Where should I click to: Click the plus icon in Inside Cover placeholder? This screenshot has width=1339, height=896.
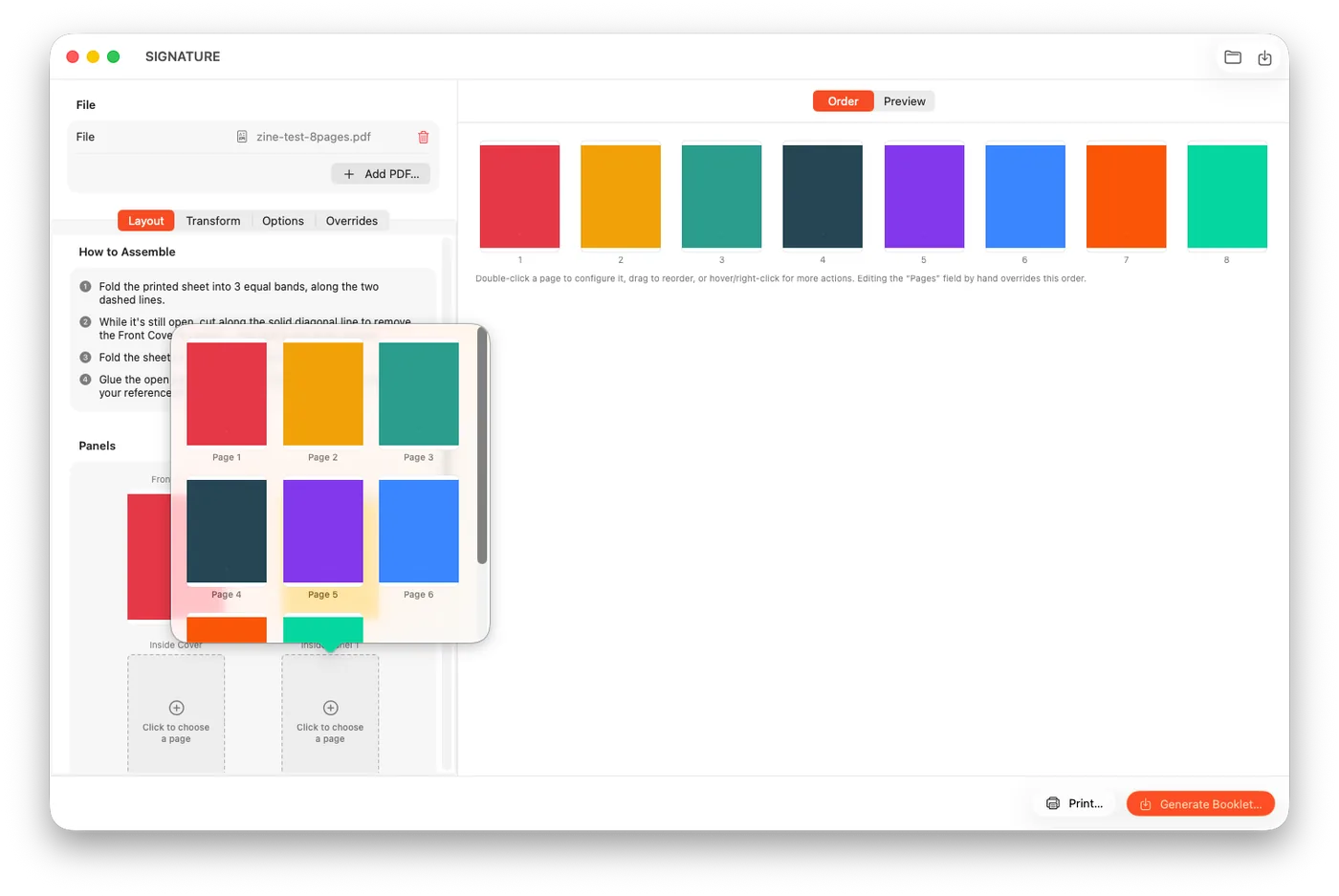pyautogui.click(x=176, y=708)
